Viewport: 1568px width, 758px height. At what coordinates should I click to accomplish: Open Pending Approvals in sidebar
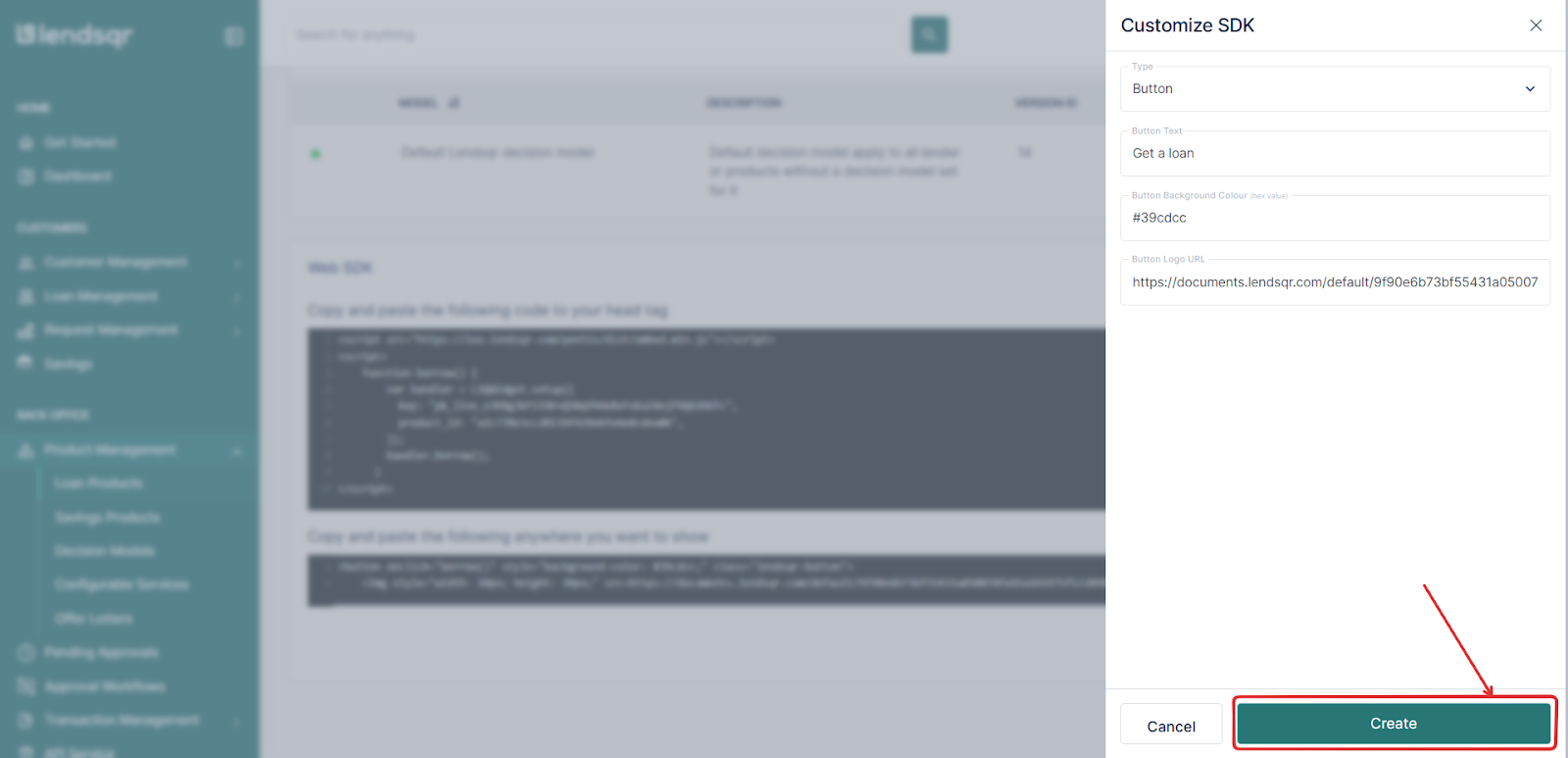(101, 652)
